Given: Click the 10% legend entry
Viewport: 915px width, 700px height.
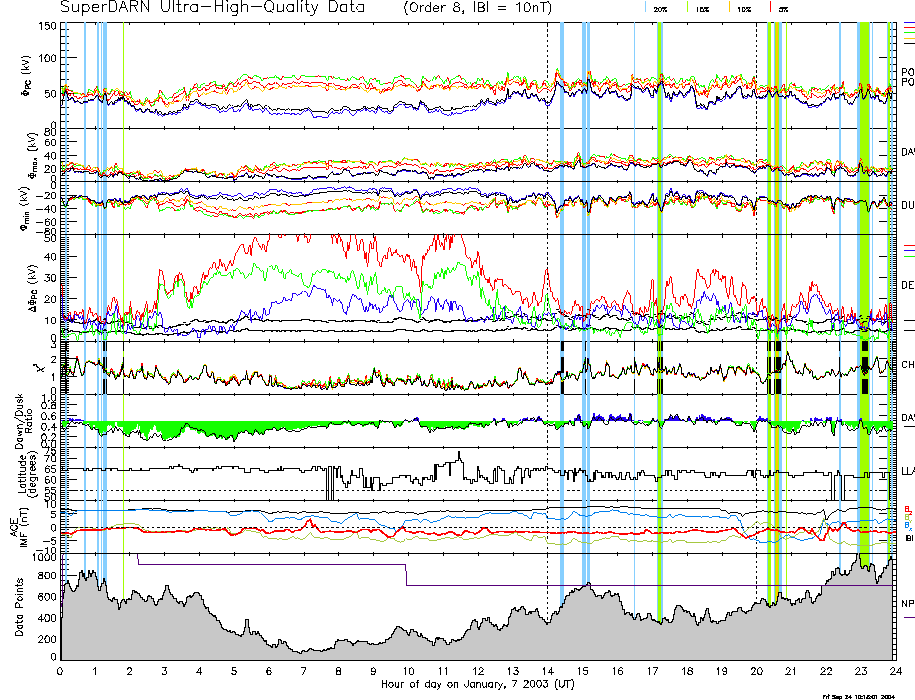Looking at the screenshot, I should 744,8.
